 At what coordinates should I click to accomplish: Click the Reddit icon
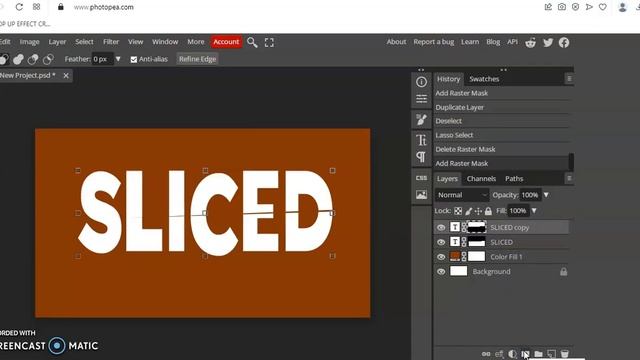coord(530,42)
